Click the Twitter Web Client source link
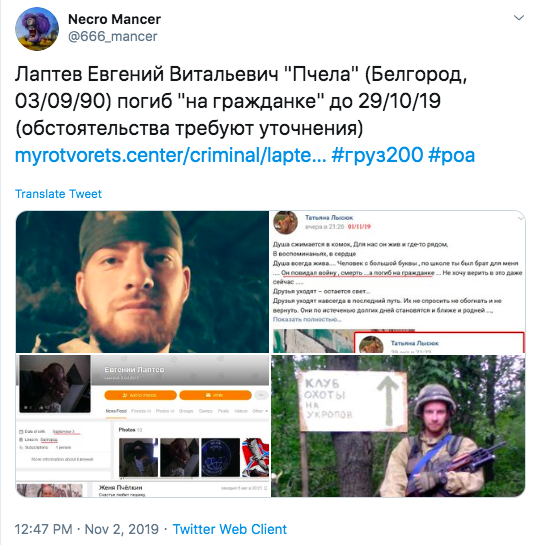This screenshot has width=537, height=545. pos(230,529)
